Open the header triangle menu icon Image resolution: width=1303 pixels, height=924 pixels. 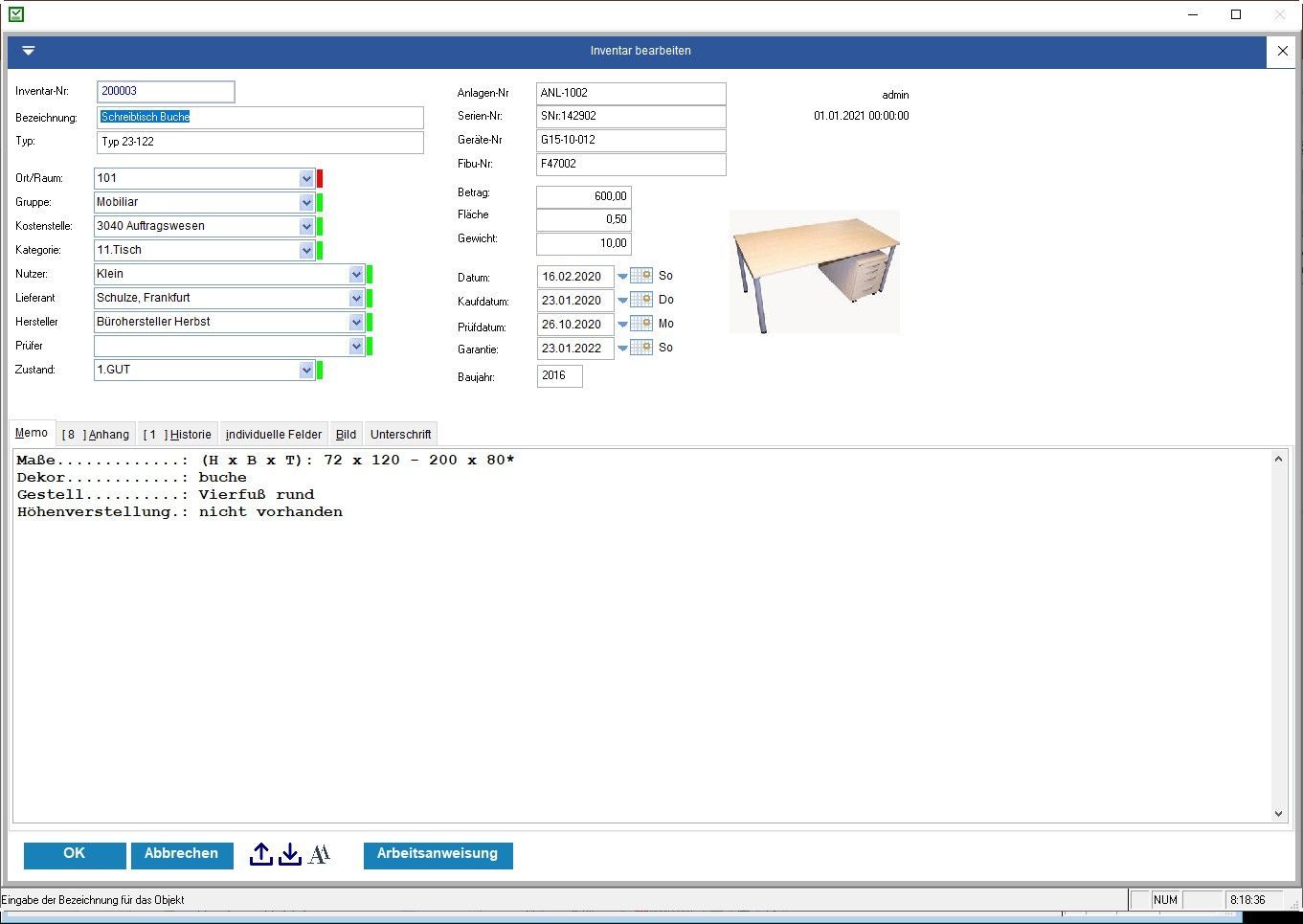tap(29, 51)
